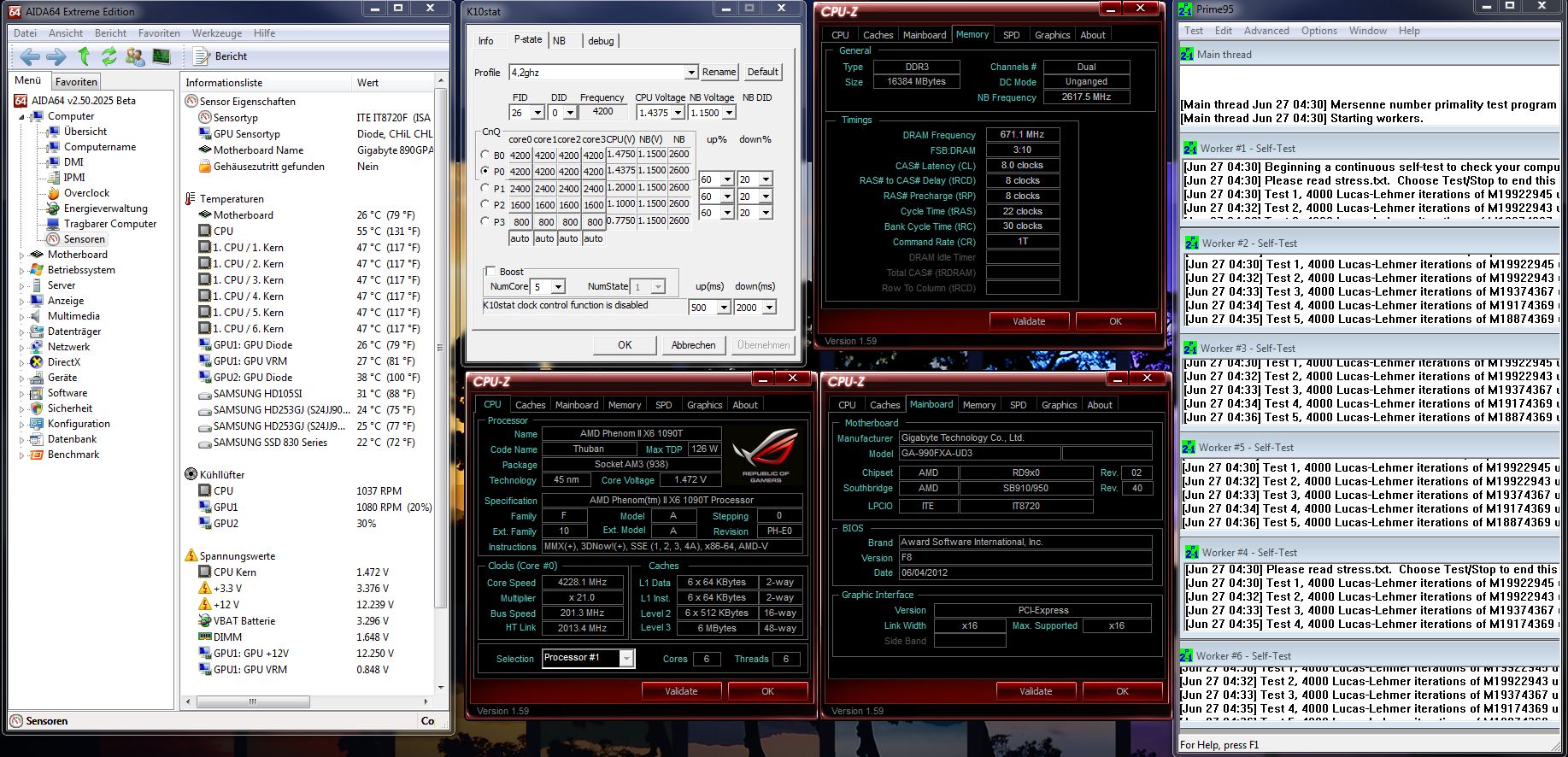Screen dimensions: 1568x757
Task: Click Default button in K10stat
Action: point(762,73)
